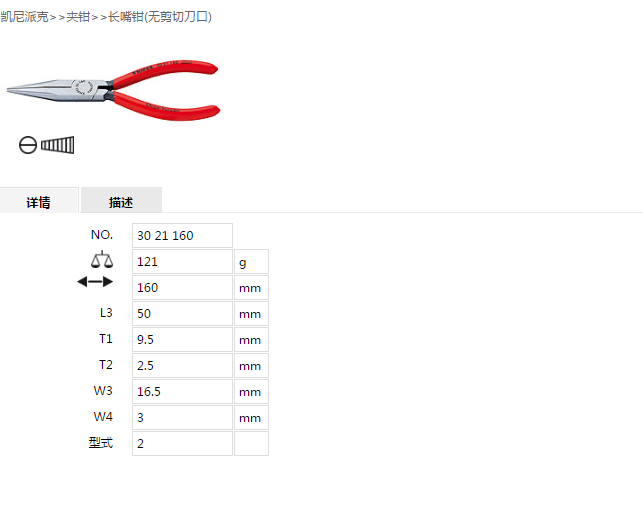Click the W3 value field showing 16.5
The width and height of the screenshot is (643, 509).
(x=182, y=392)
